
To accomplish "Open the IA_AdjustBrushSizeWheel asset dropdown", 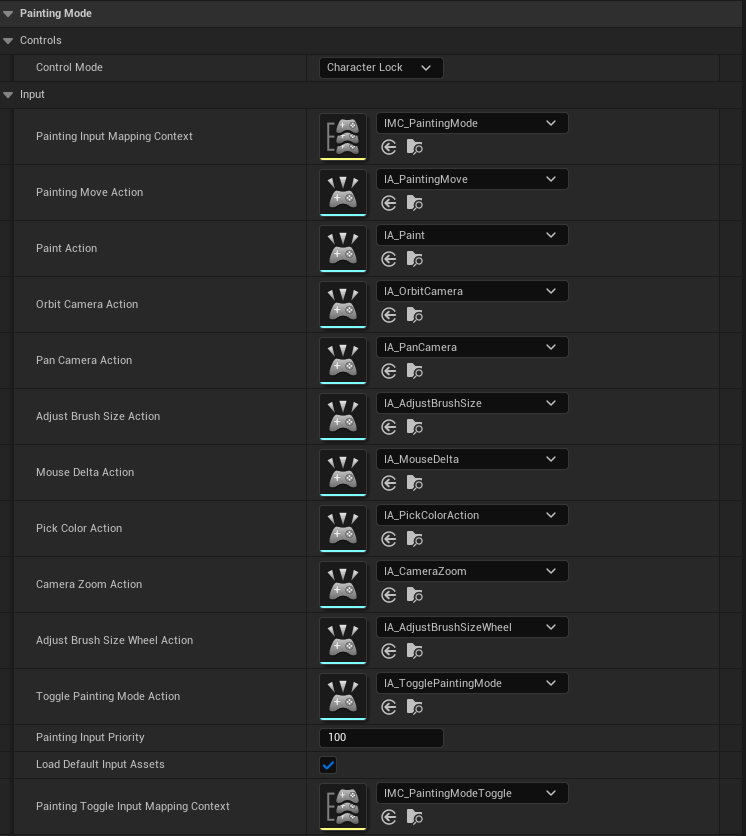I will click(472, 627).
